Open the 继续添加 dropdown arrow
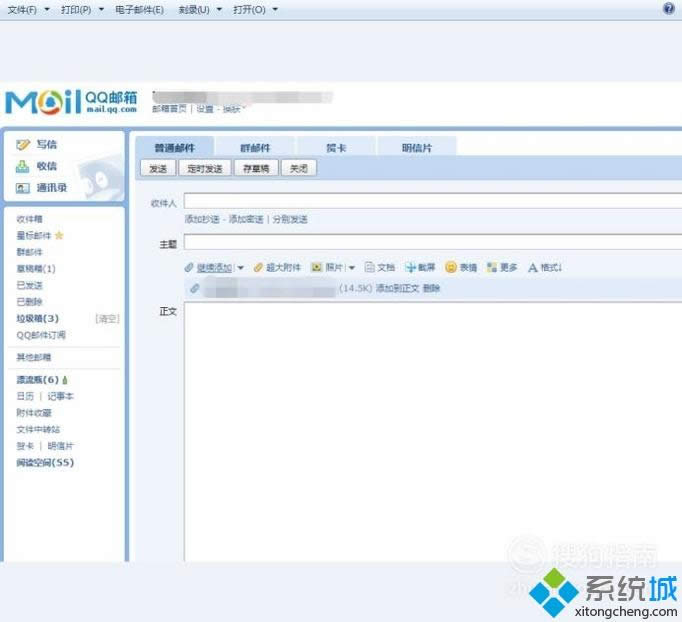The image size is (682, 622). 241,268
